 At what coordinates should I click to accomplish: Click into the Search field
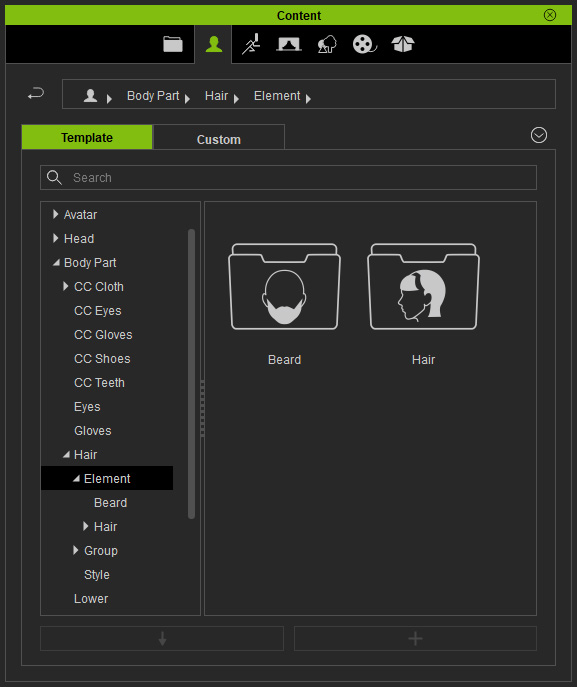coord(288,177)
